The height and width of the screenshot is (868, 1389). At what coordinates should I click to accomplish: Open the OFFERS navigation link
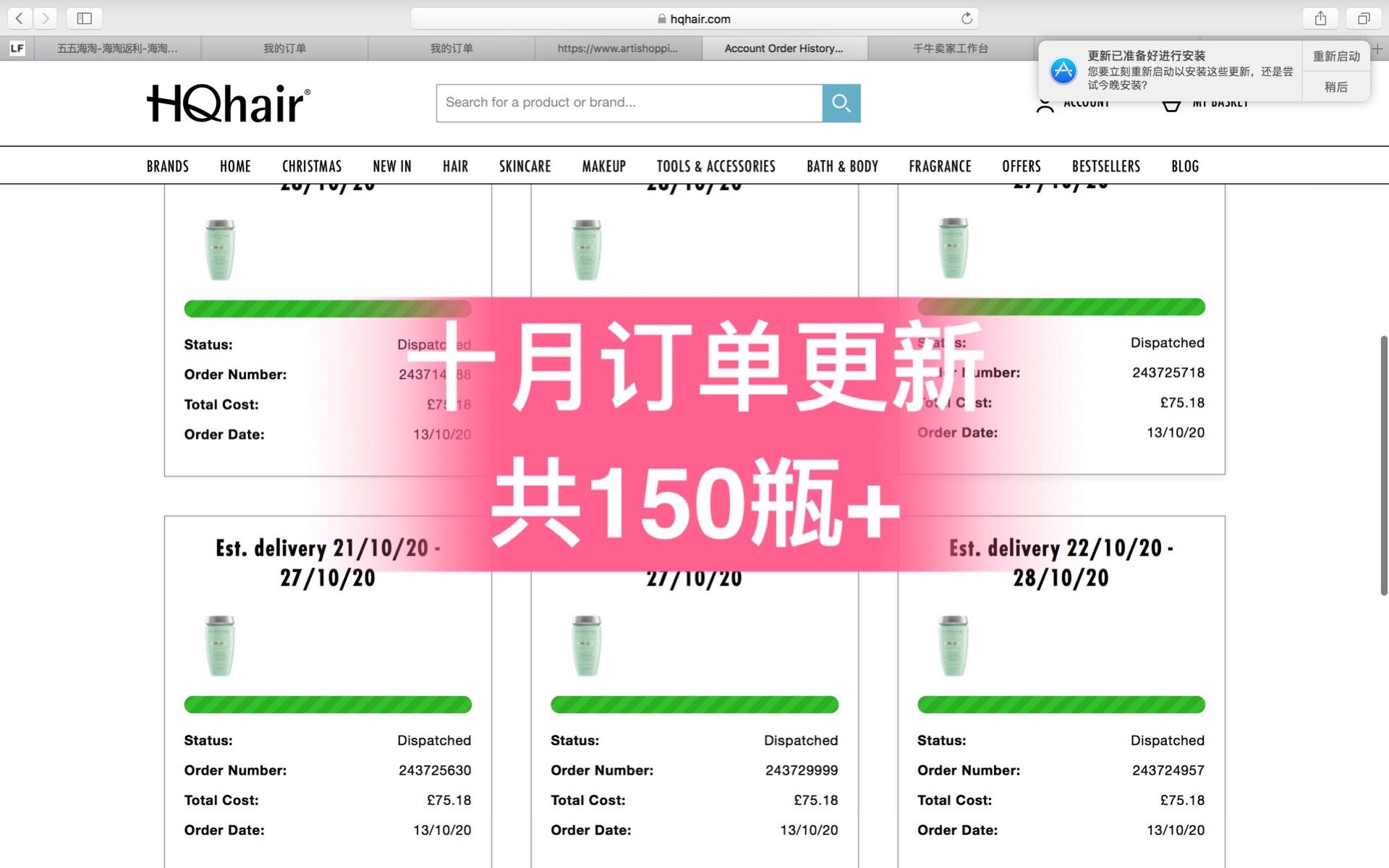tap(1021, 166)
